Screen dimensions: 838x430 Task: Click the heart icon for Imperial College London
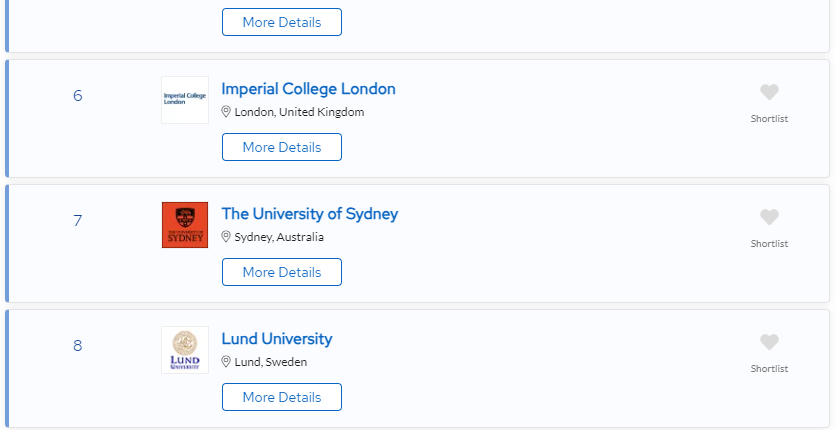click(769, 92)
